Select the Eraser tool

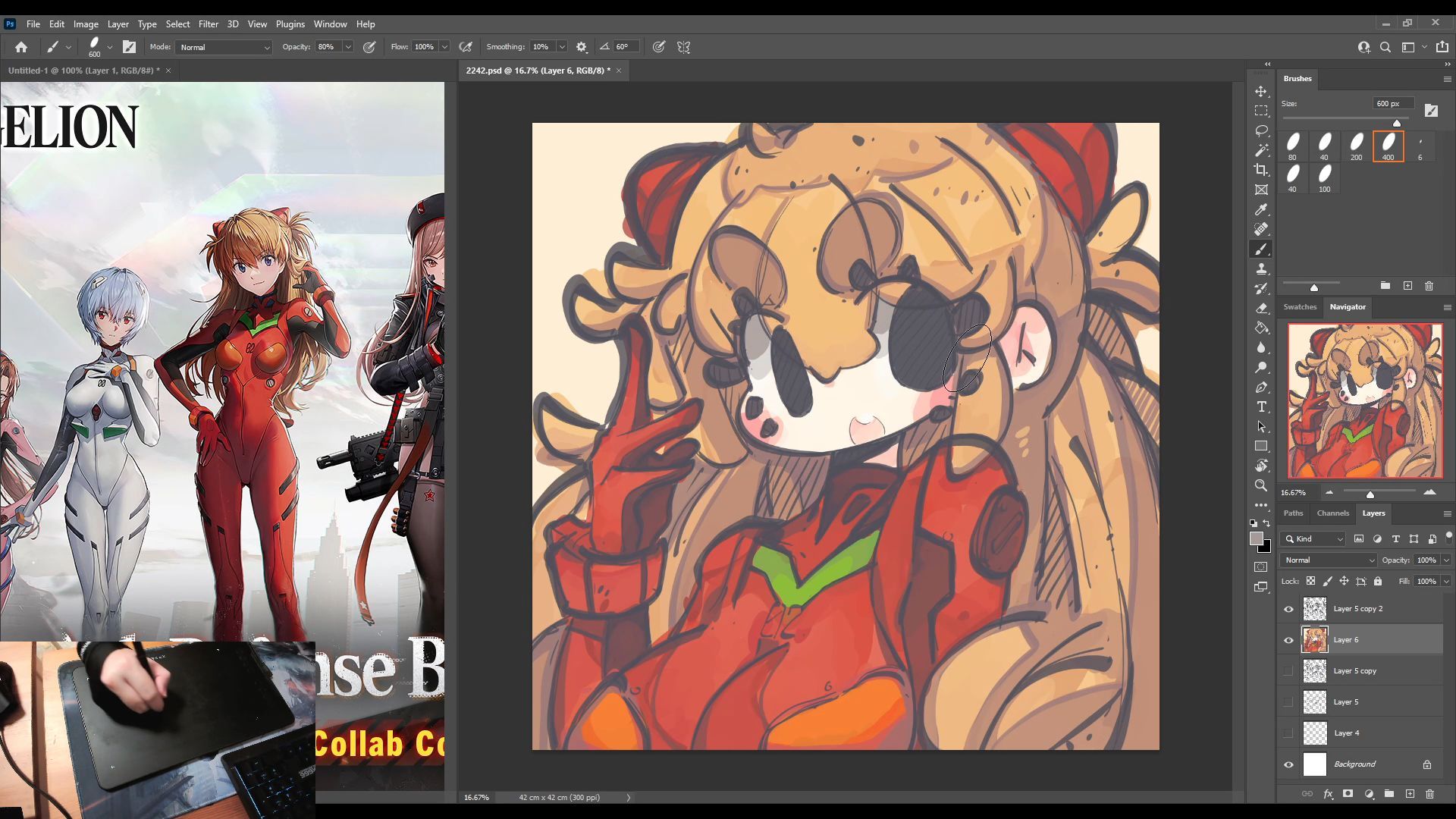coord(1261,309)
